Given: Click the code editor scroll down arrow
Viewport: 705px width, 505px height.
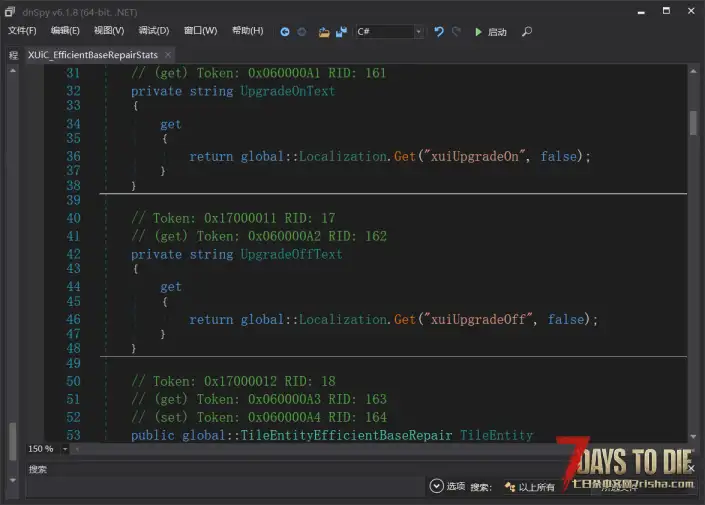Looking at the screenshot, I should click(693, 436).
